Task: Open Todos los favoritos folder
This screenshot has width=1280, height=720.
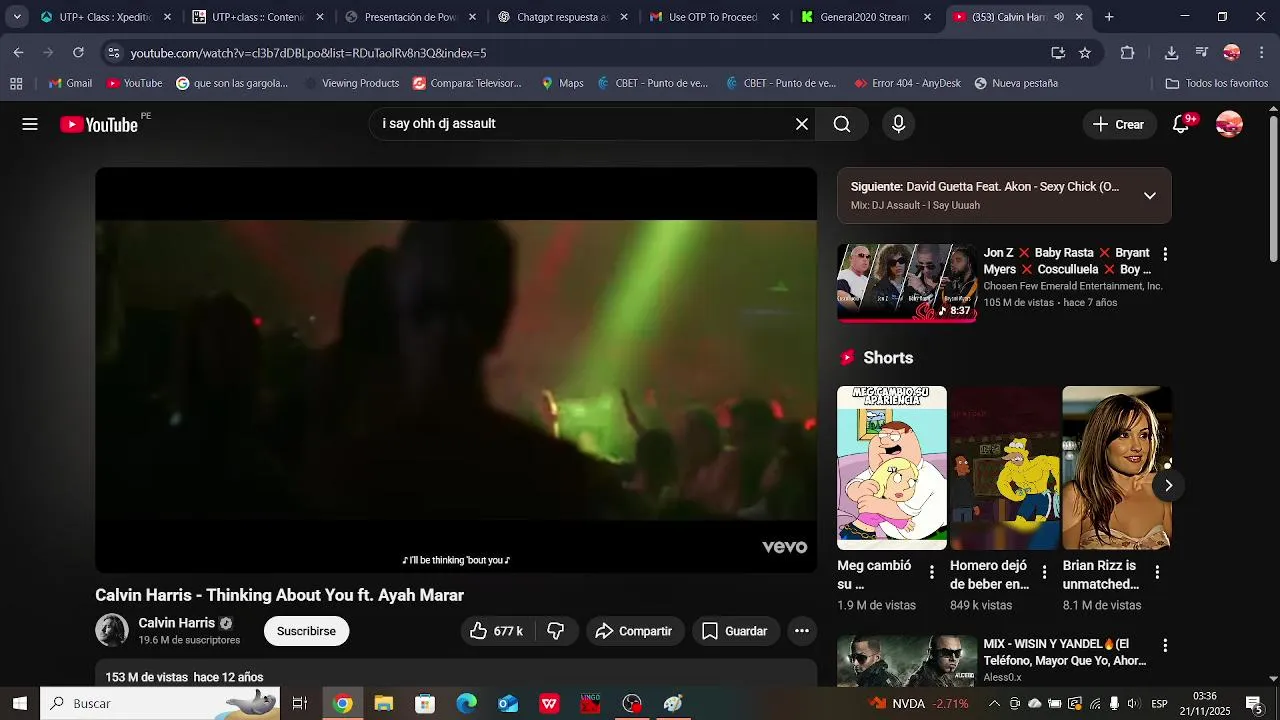Action: pyautogui.click(x=1217, y=83)
